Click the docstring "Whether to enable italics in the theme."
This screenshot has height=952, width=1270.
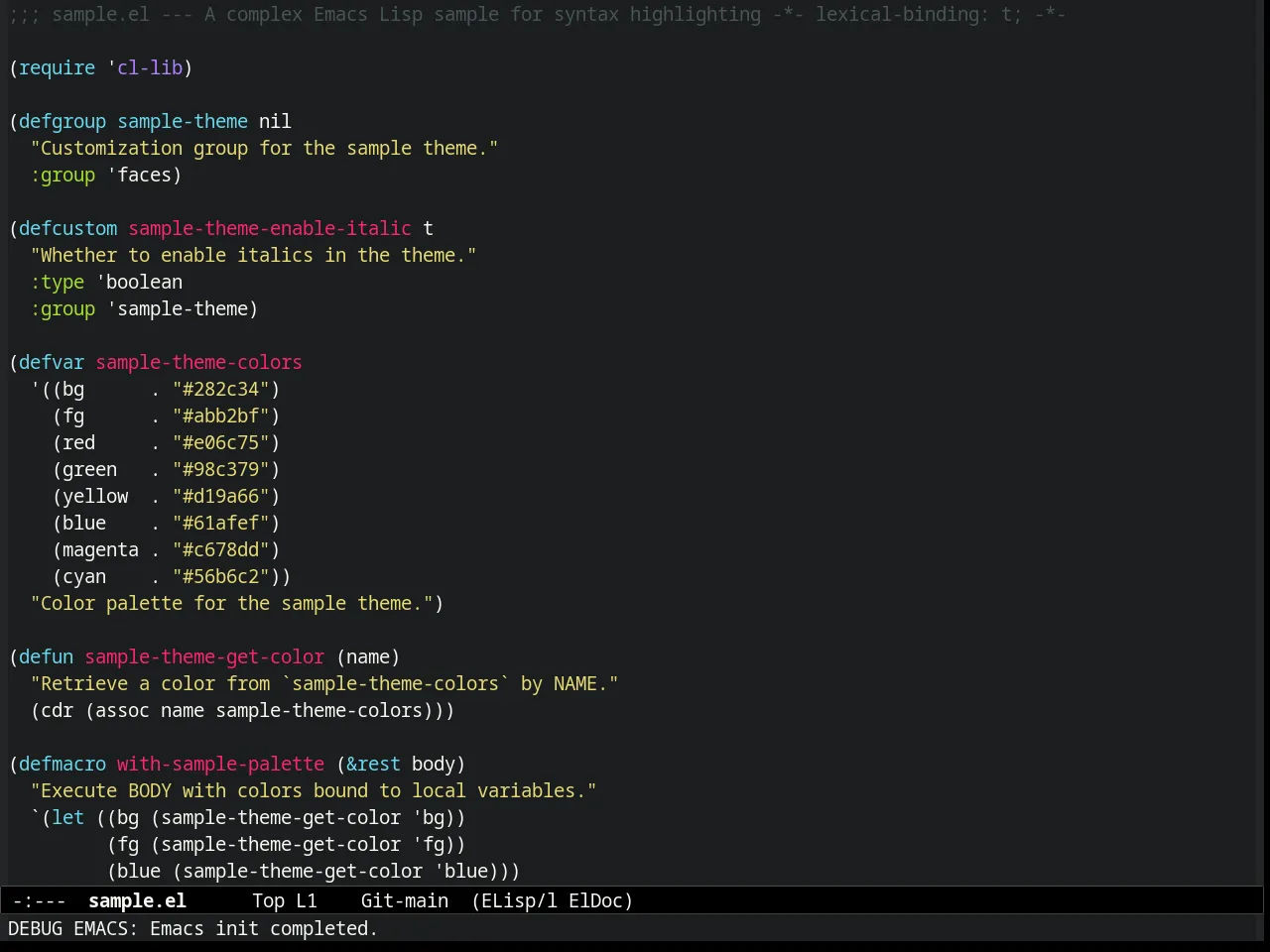click(253, 255)
